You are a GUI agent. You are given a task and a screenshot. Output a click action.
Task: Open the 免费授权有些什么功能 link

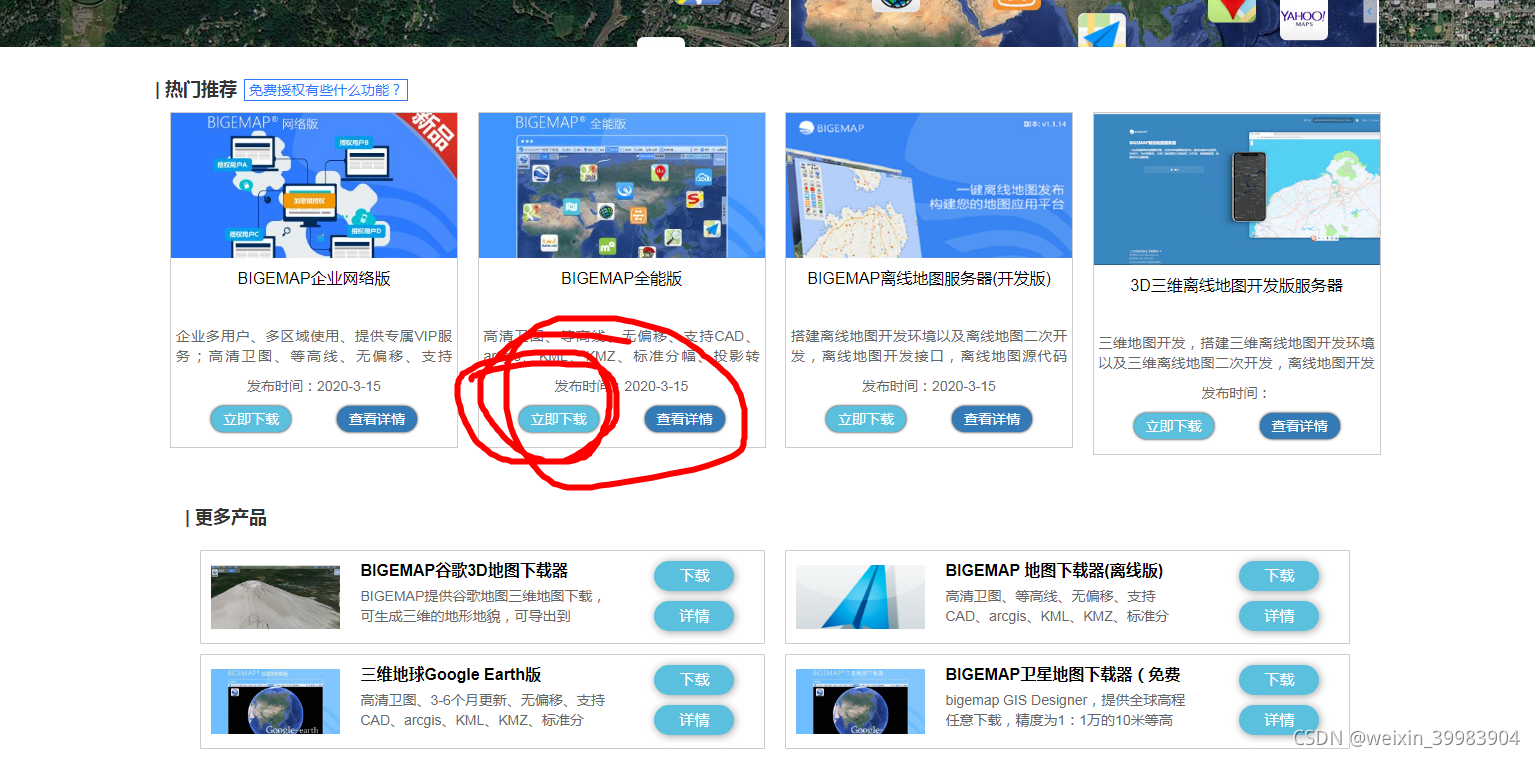coord(325,90)
